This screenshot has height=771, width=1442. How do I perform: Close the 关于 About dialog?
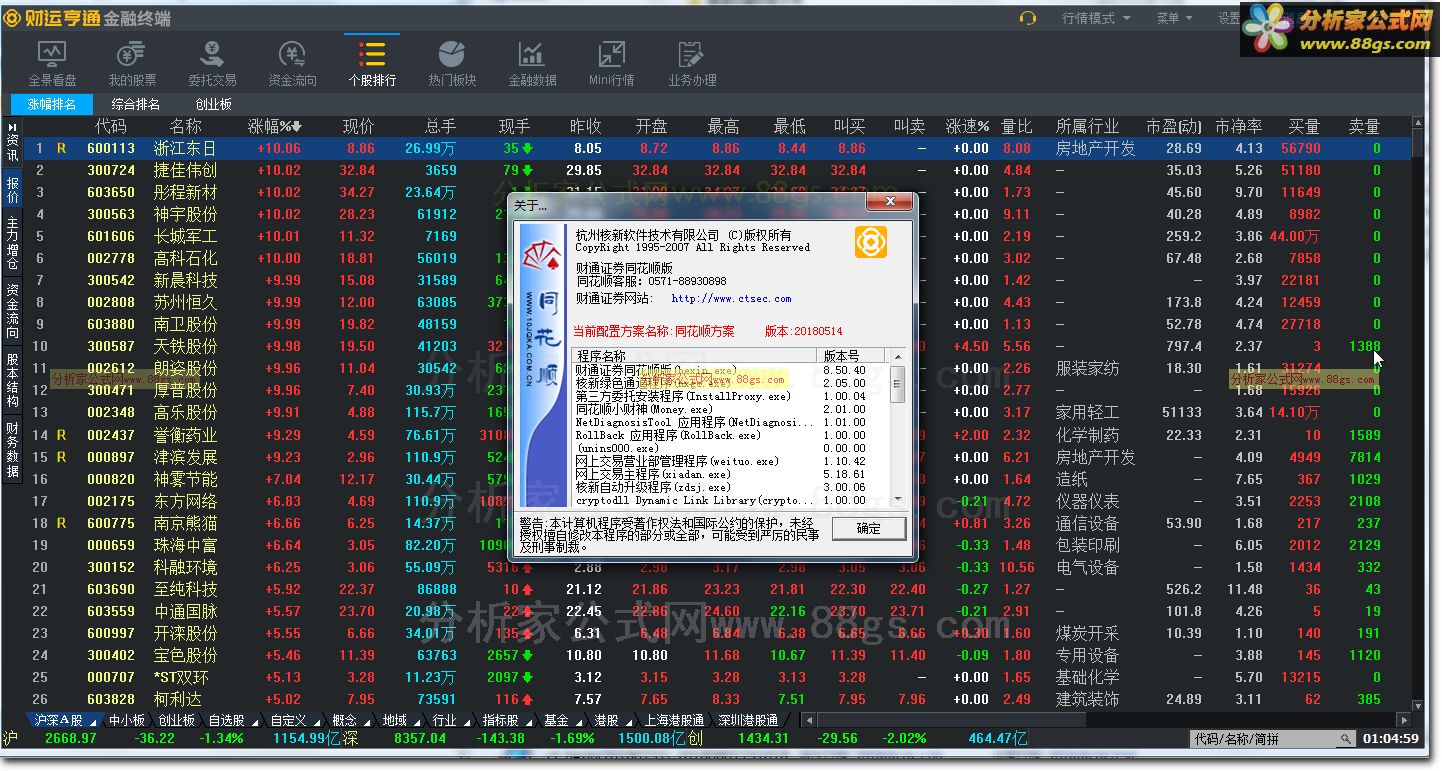pyautogui.click(x=889, y=203)
